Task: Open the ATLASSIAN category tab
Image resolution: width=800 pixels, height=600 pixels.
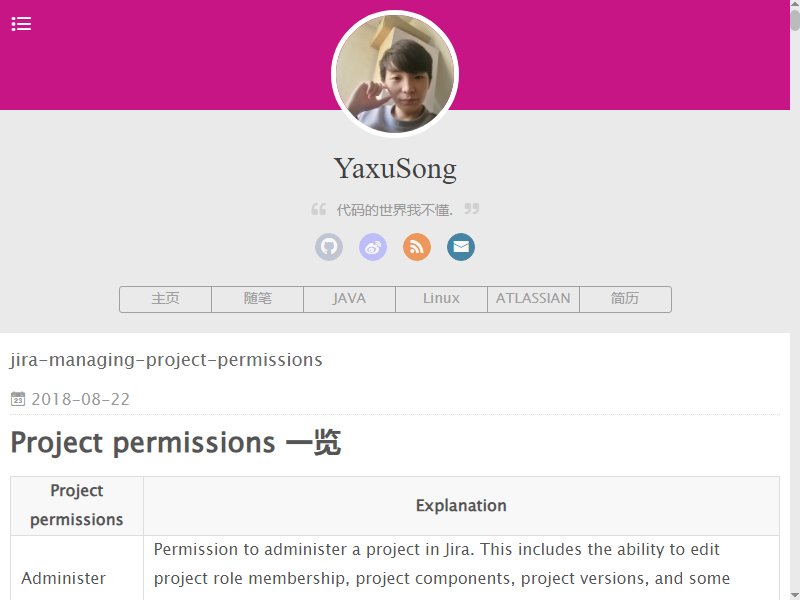Action: pos(533,299)
